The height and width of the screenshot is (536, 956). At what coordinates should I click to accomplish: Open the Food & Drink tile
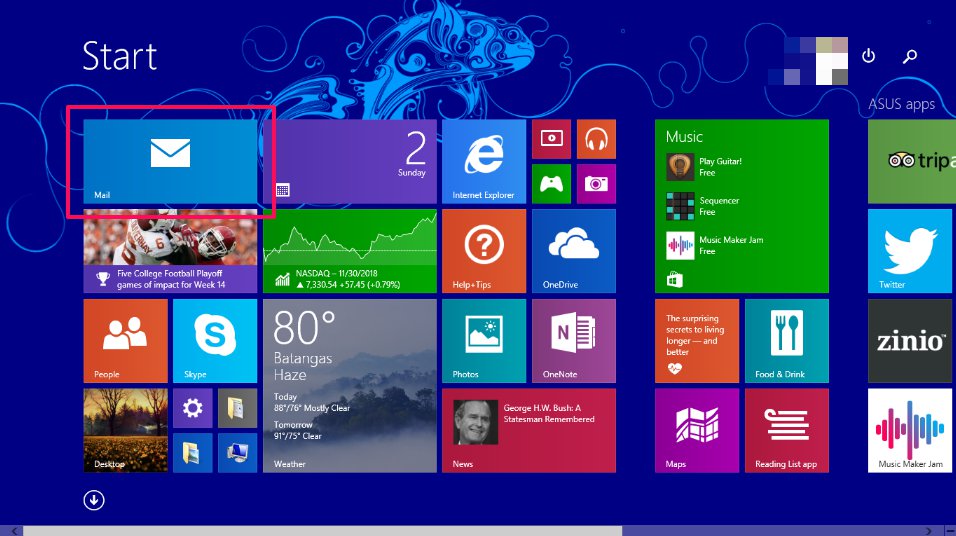[787, 341]
